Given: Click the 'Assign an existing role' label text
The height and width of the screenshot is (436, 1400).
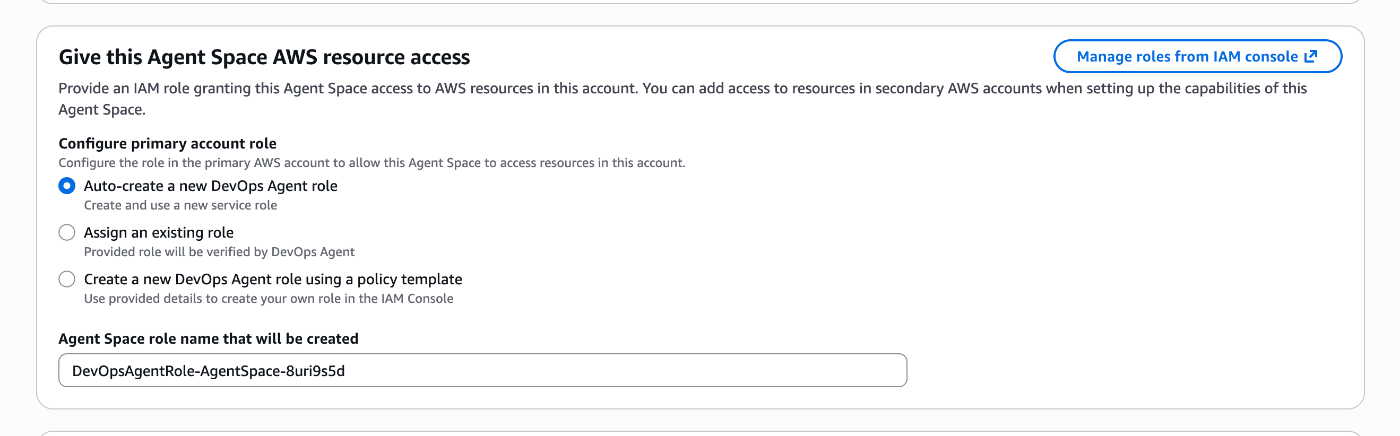Looking at the screenshot, I should pos(158,233).
